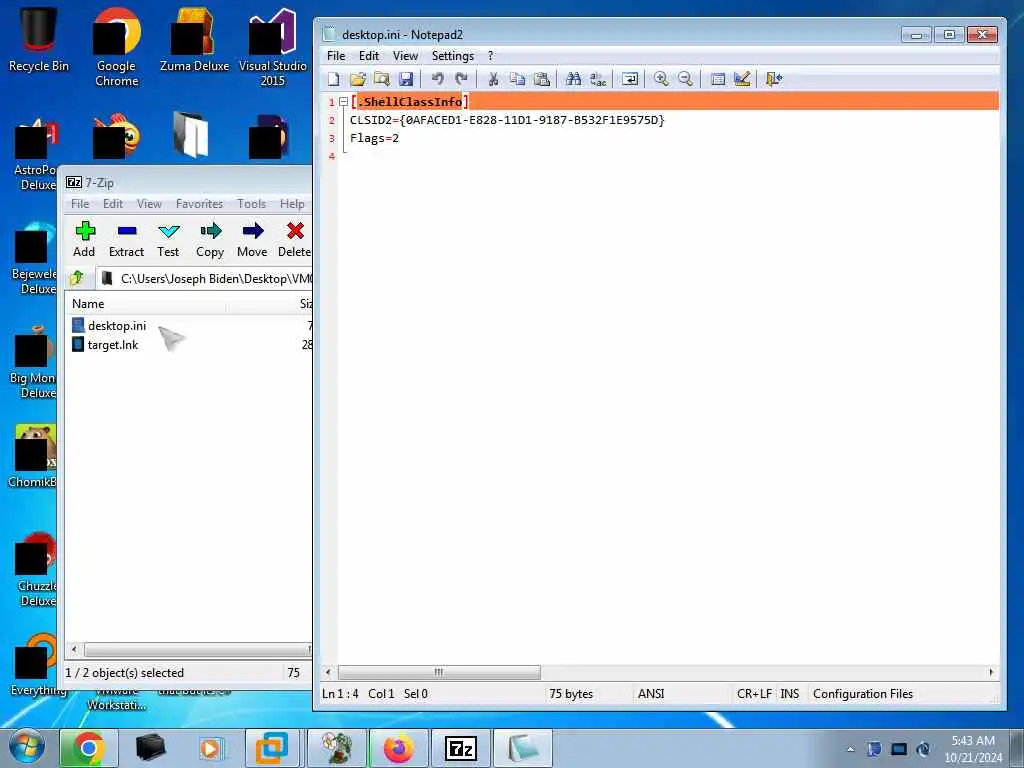Open the Notepad2 Edit menu
1024x768 pixels.
(x=369, y=56)
